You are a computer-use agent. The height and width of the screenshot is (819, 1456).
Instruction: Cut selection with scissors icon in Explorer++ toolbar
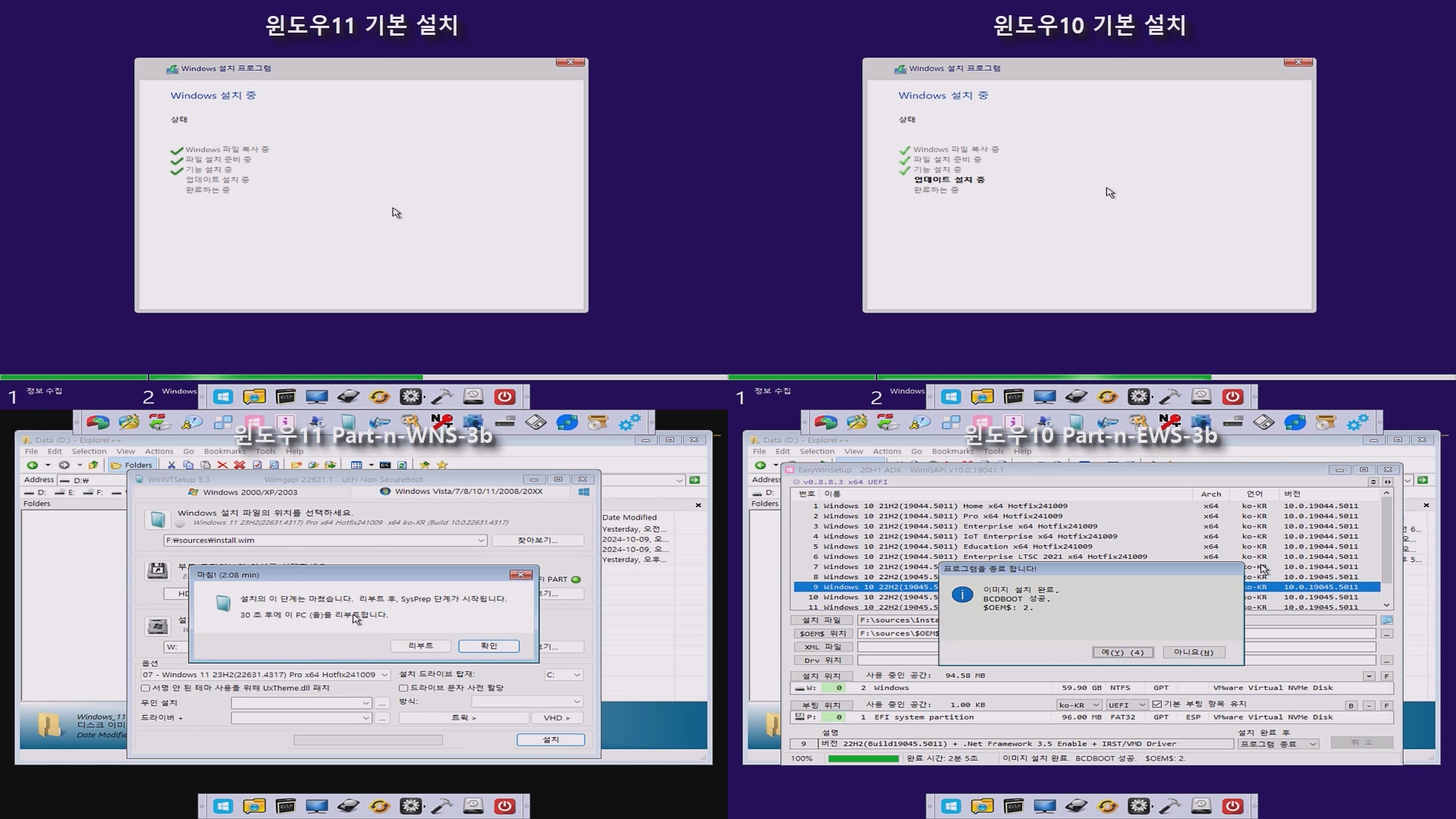click(x=171, y=465)
